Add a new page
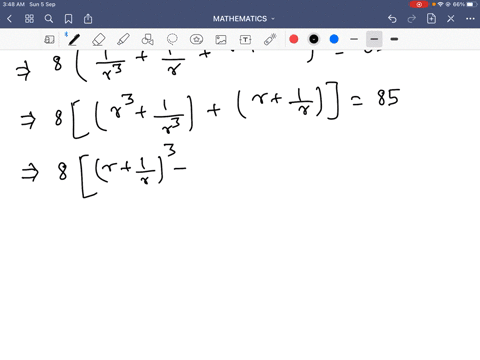This screenshot has height=360, width=480. pyautogui.click(x=431, y=19)
